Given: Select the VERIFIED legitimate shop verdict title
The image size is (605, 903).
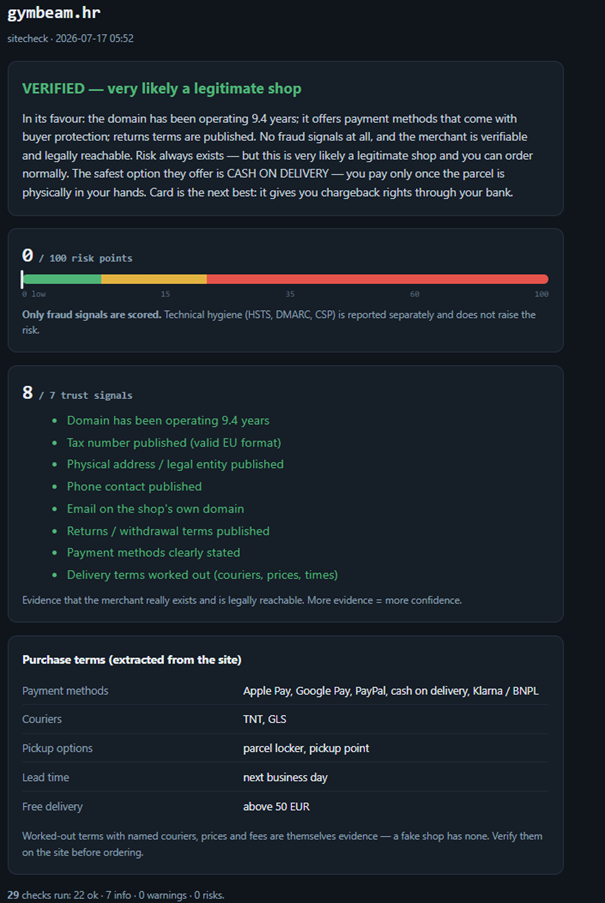Looking at the screenshot, I should pyautogui.click(x=162, y=89).
